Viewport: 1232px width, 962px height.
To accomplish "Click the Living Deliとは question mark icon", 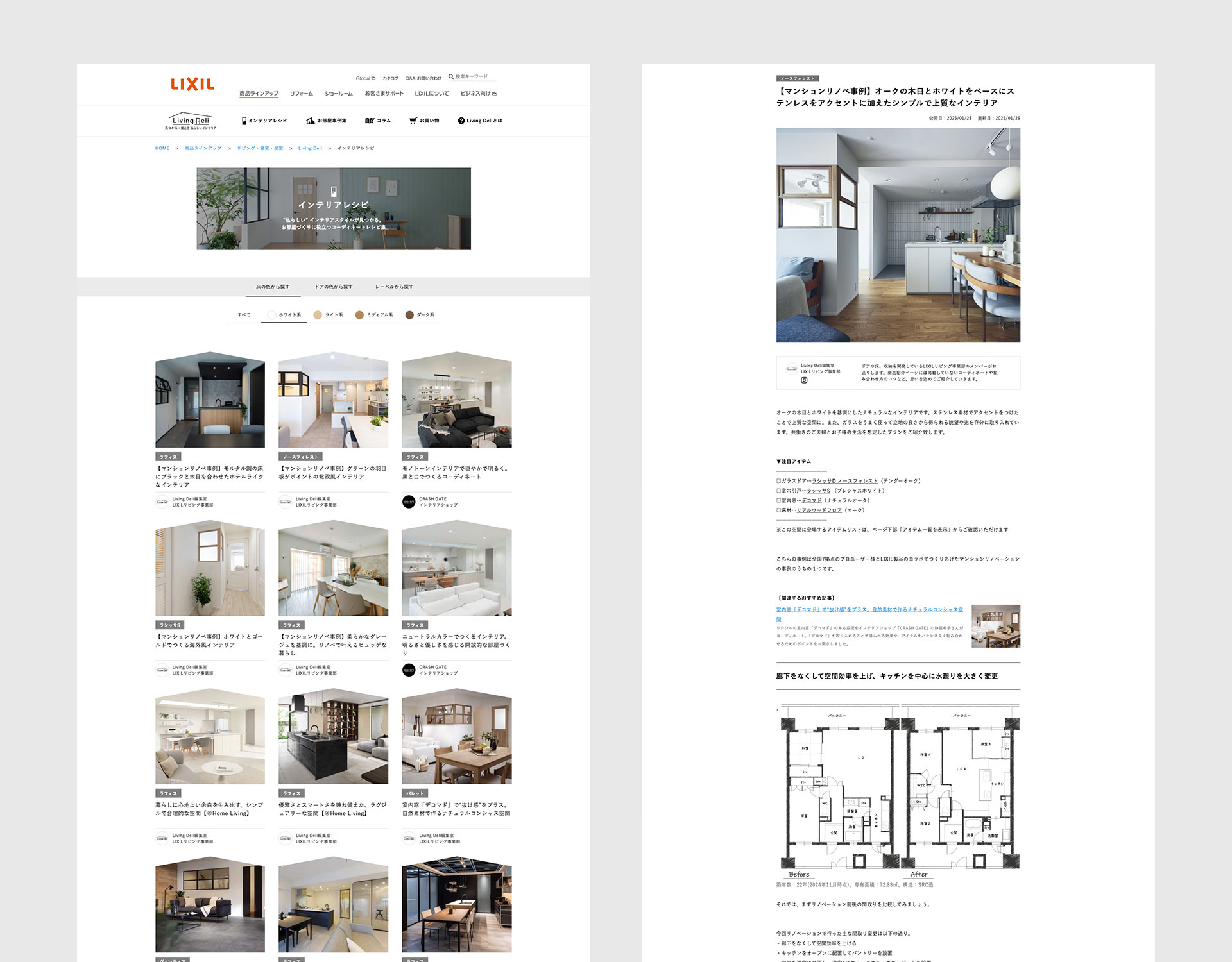I will [461, 121].
